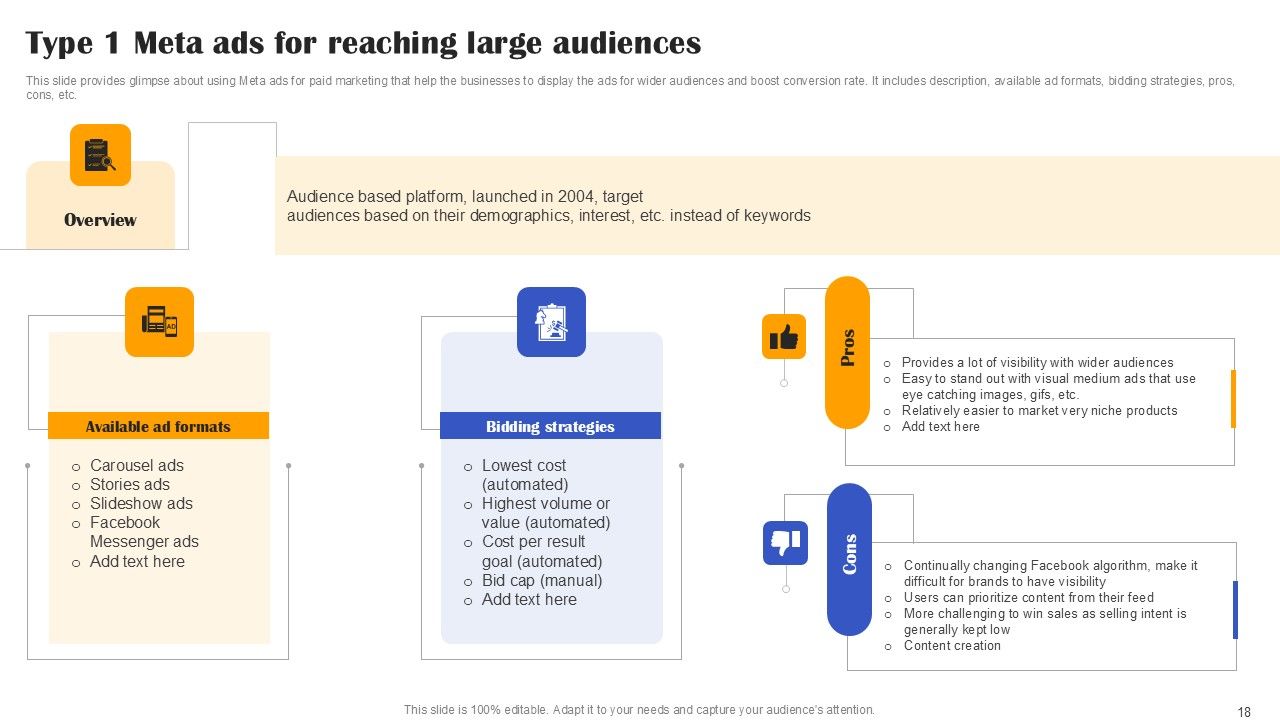
Task: Select the Lowest cost (automated) bullet
Action: point(525,475)
